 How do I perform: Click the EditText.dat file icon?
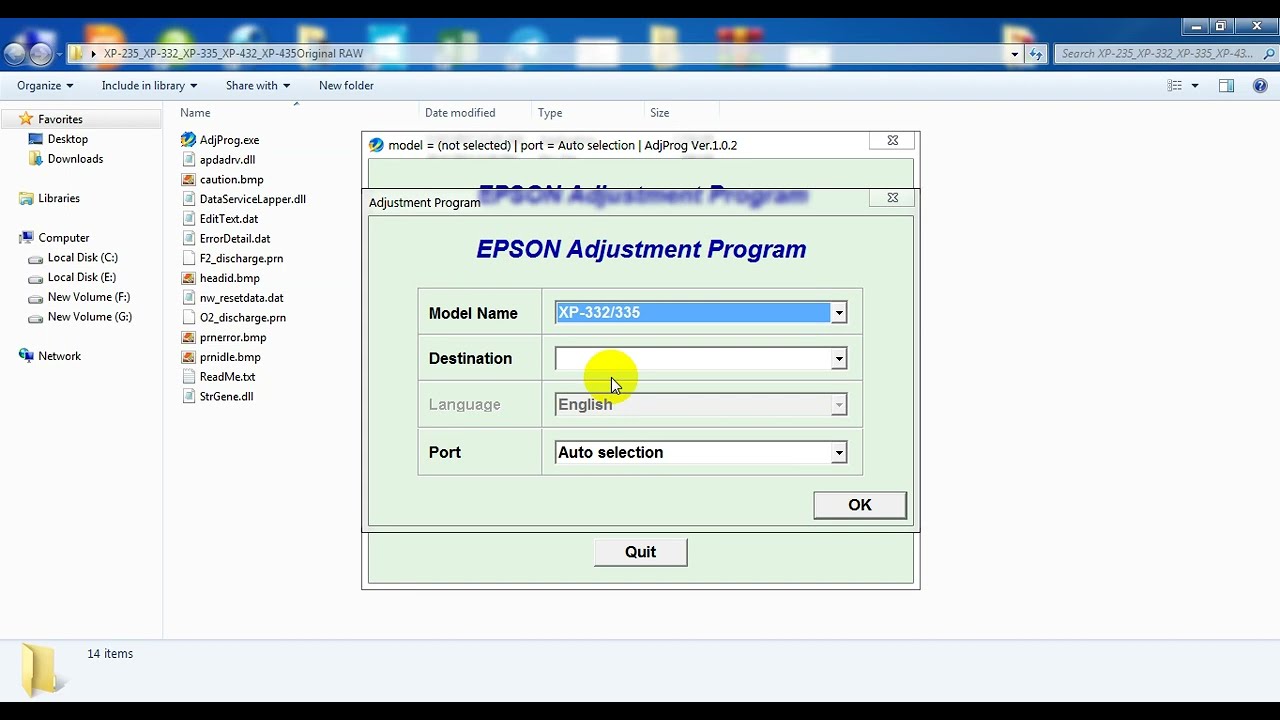tap(188, 219)
